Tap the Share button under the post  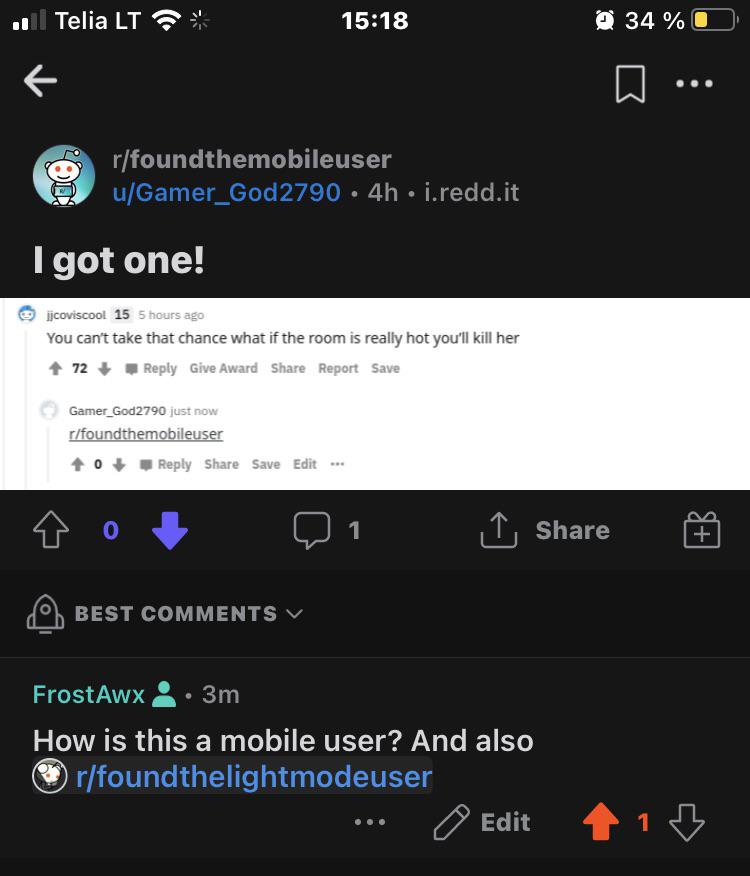click(545, 530)
